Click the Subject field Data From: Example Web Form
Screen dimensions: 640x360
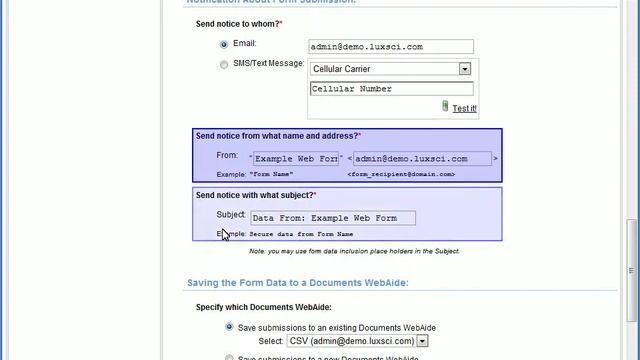coord(333,218)
